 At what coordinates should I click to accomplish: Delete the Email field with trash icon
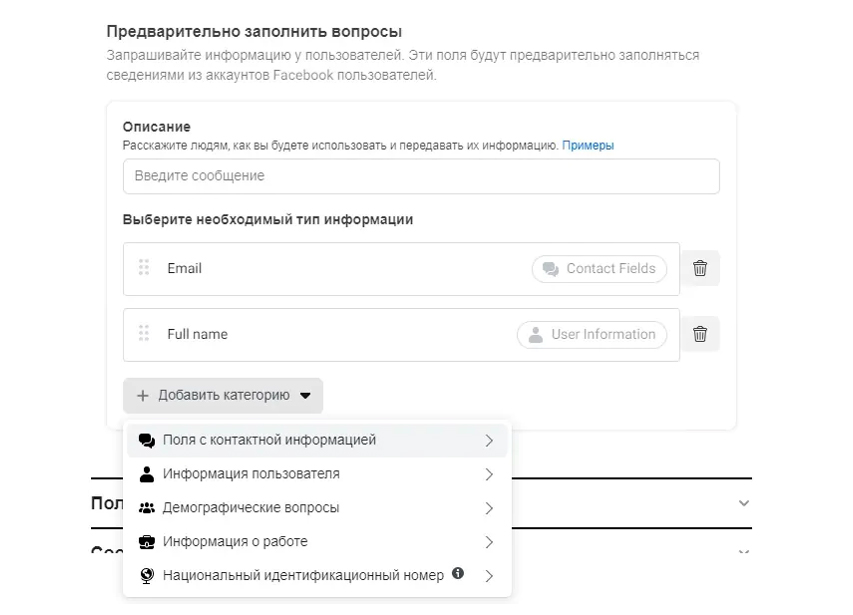[x=700, y=268]
